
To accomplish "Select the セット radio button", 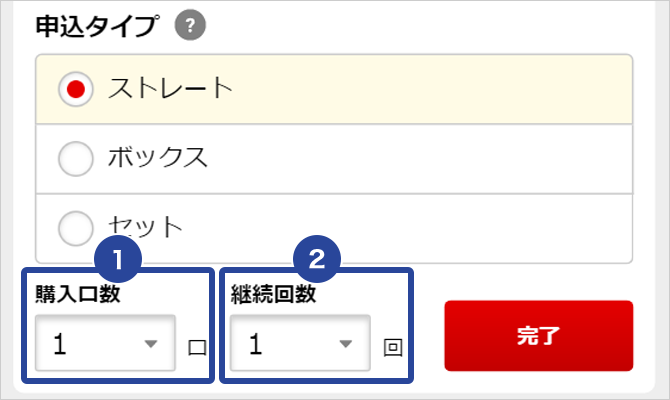I will 76,226.
